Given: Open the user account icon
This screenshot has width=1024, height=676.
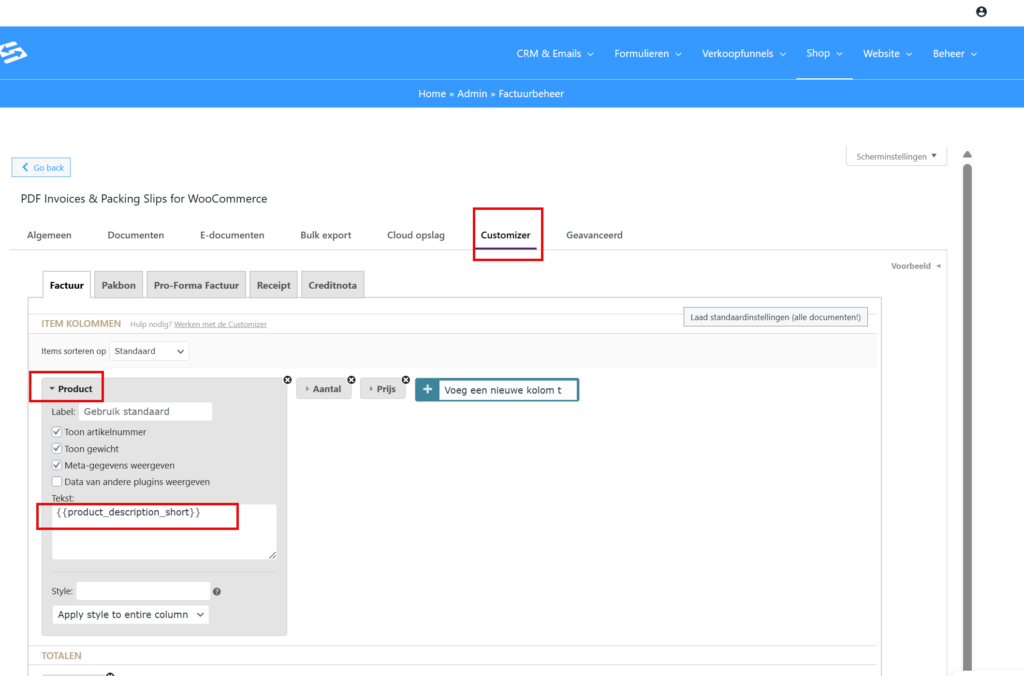Looking at the screenshot, I should coord(981,12).
